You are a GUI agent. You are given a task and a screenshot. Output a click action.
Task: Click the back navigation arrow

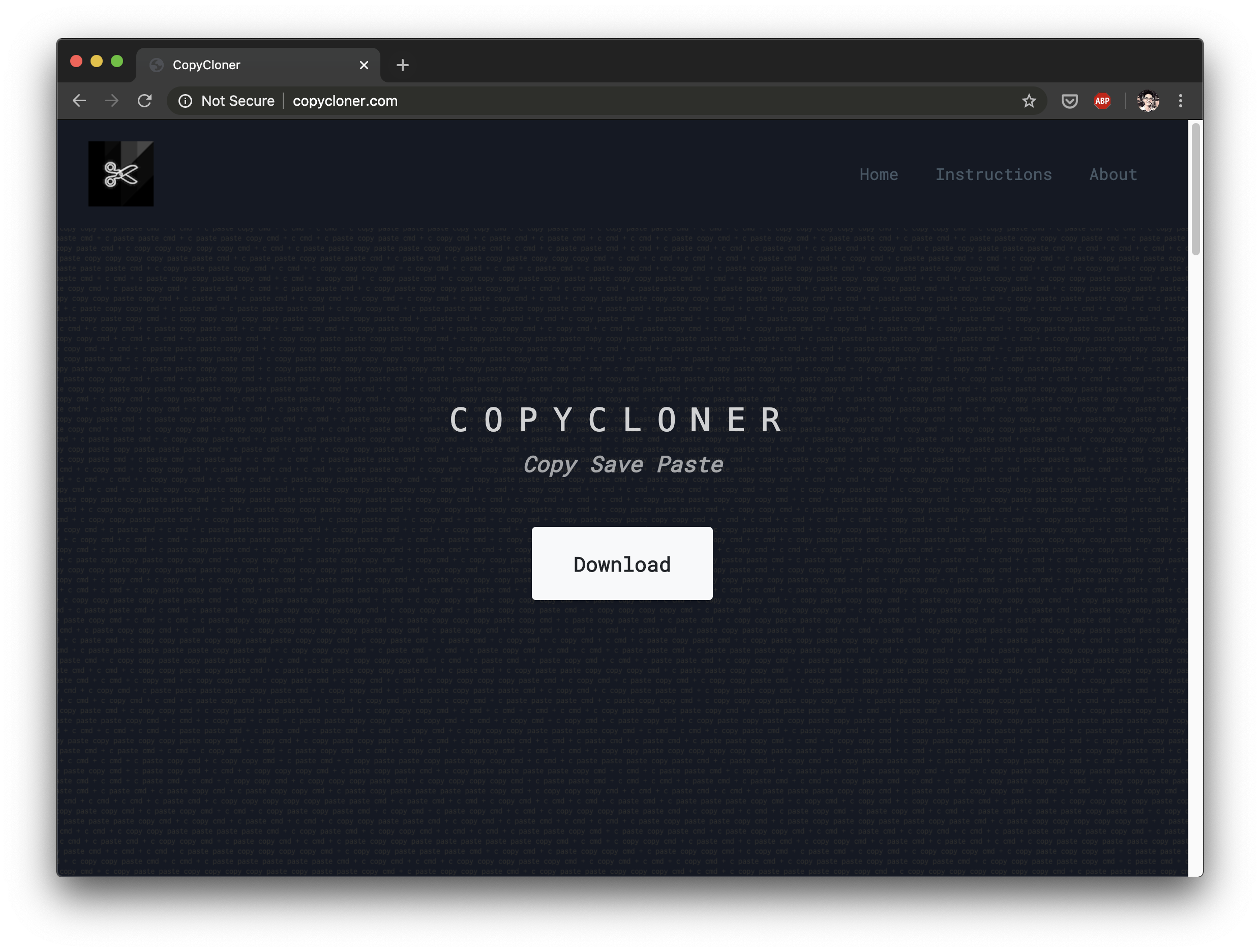click(79, 101)
